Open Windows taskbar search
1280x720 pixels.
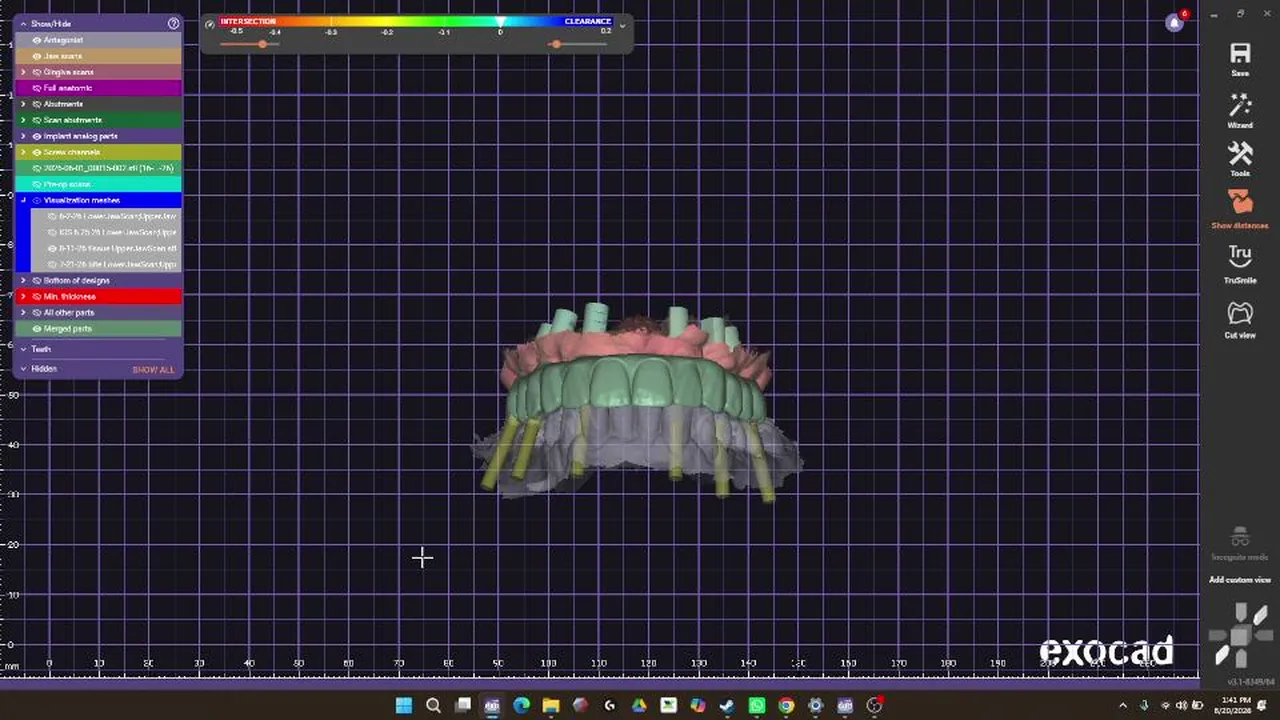[x=433, y=706]
